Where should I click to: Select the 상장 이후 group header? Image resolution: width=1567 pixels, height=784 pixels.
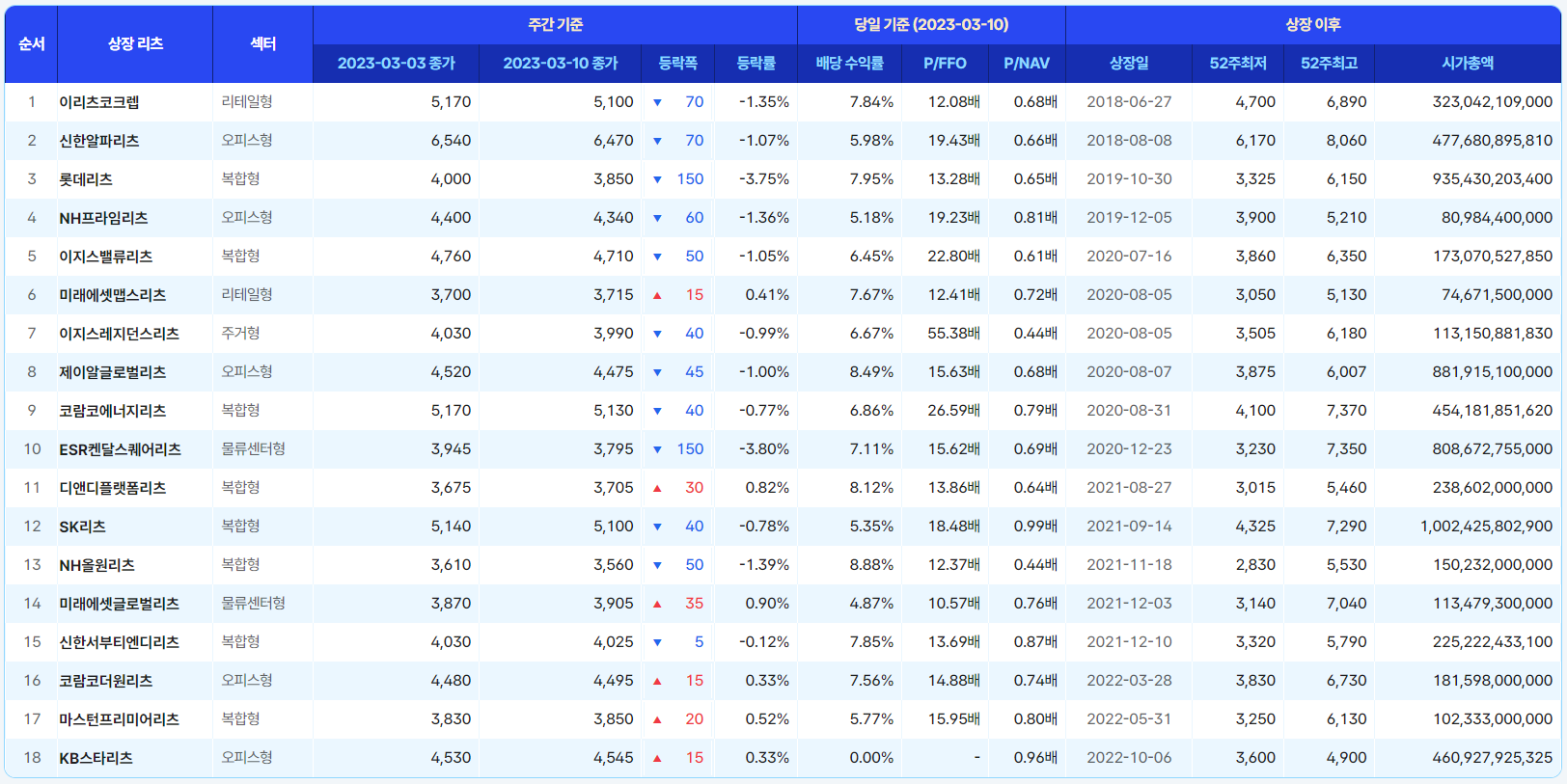tap(1312, 25)
